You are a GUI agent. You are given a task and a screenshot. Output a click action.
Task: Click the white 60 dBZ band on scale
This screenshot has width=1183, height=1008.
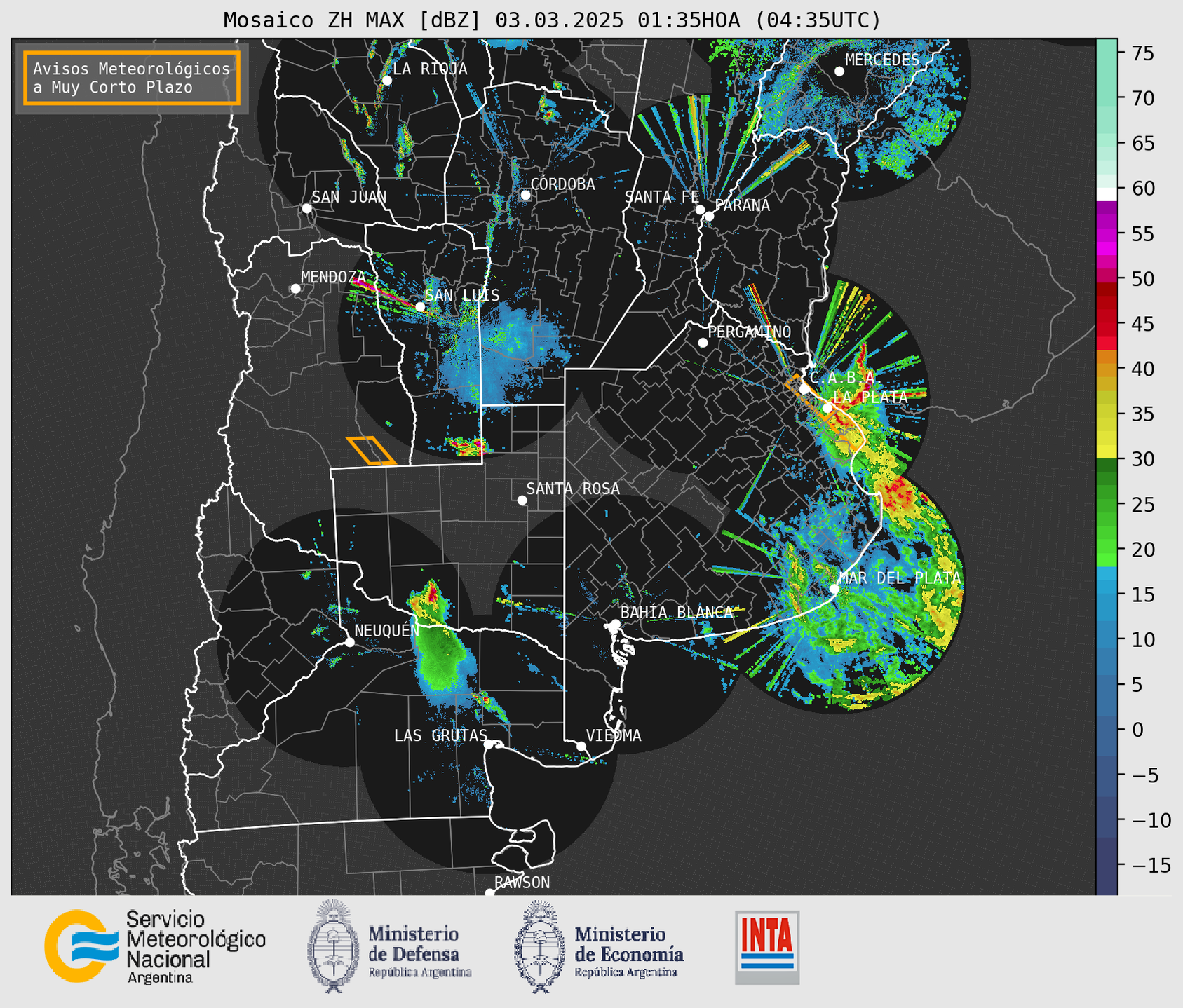pos(1107,193)
